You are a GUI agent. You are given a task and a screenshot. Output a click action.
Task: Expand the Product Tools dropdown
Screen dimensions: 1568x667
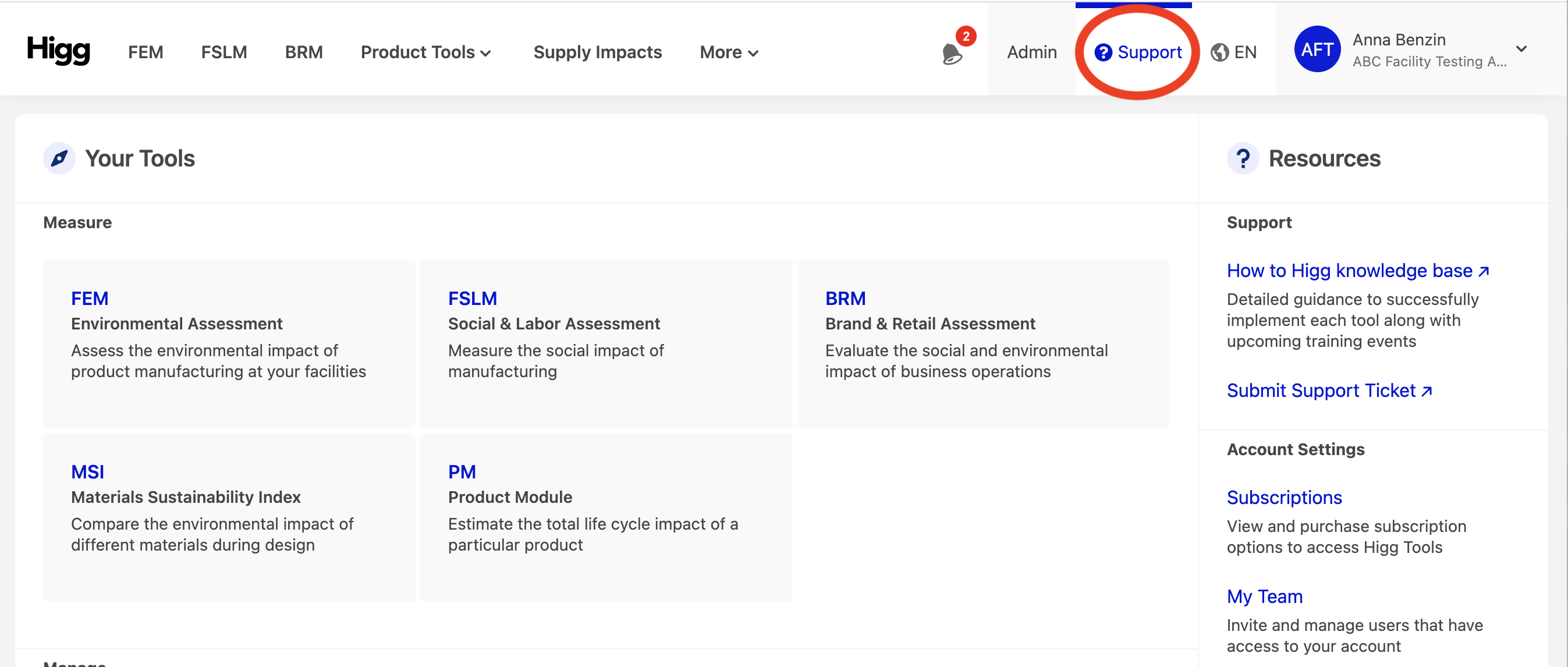pyautogui.click(x=425, y=52)
